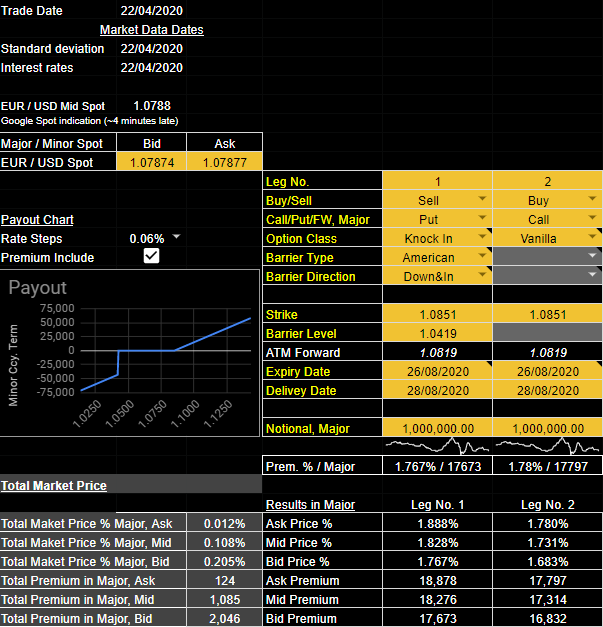Change Vanilla option class dropdown

point(593,238)
